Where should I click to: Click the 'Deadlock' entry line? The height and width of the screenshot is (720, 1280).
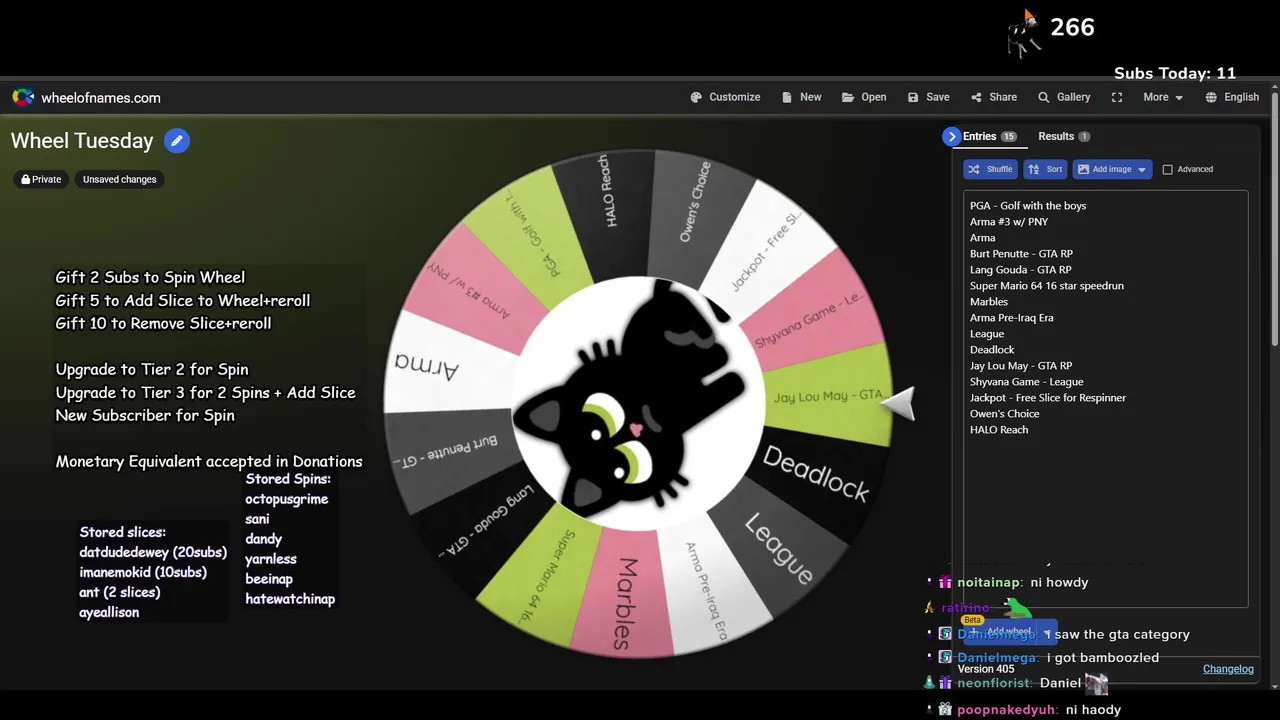pos(992,350)
